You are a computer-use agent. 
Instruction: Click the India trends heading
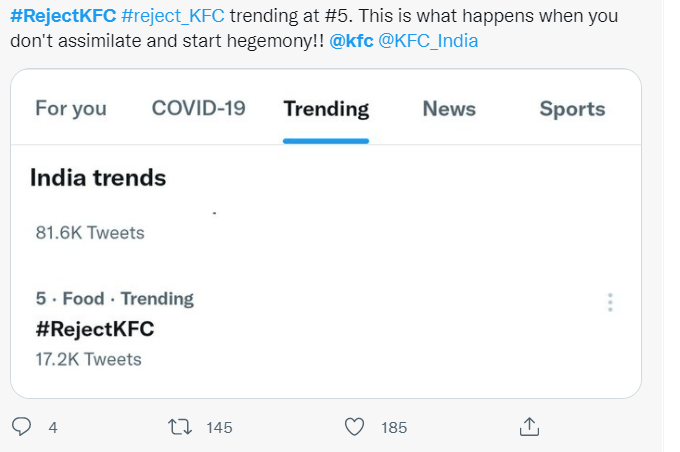(98, 178)
